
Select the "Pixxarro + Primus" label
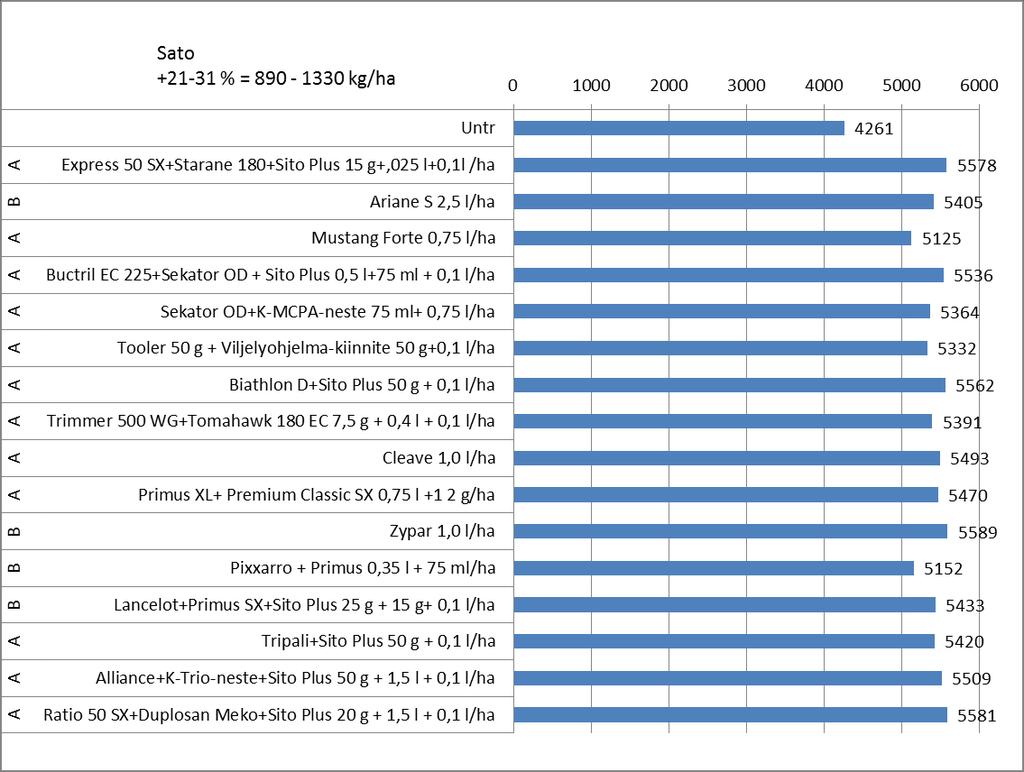point(296,568)
